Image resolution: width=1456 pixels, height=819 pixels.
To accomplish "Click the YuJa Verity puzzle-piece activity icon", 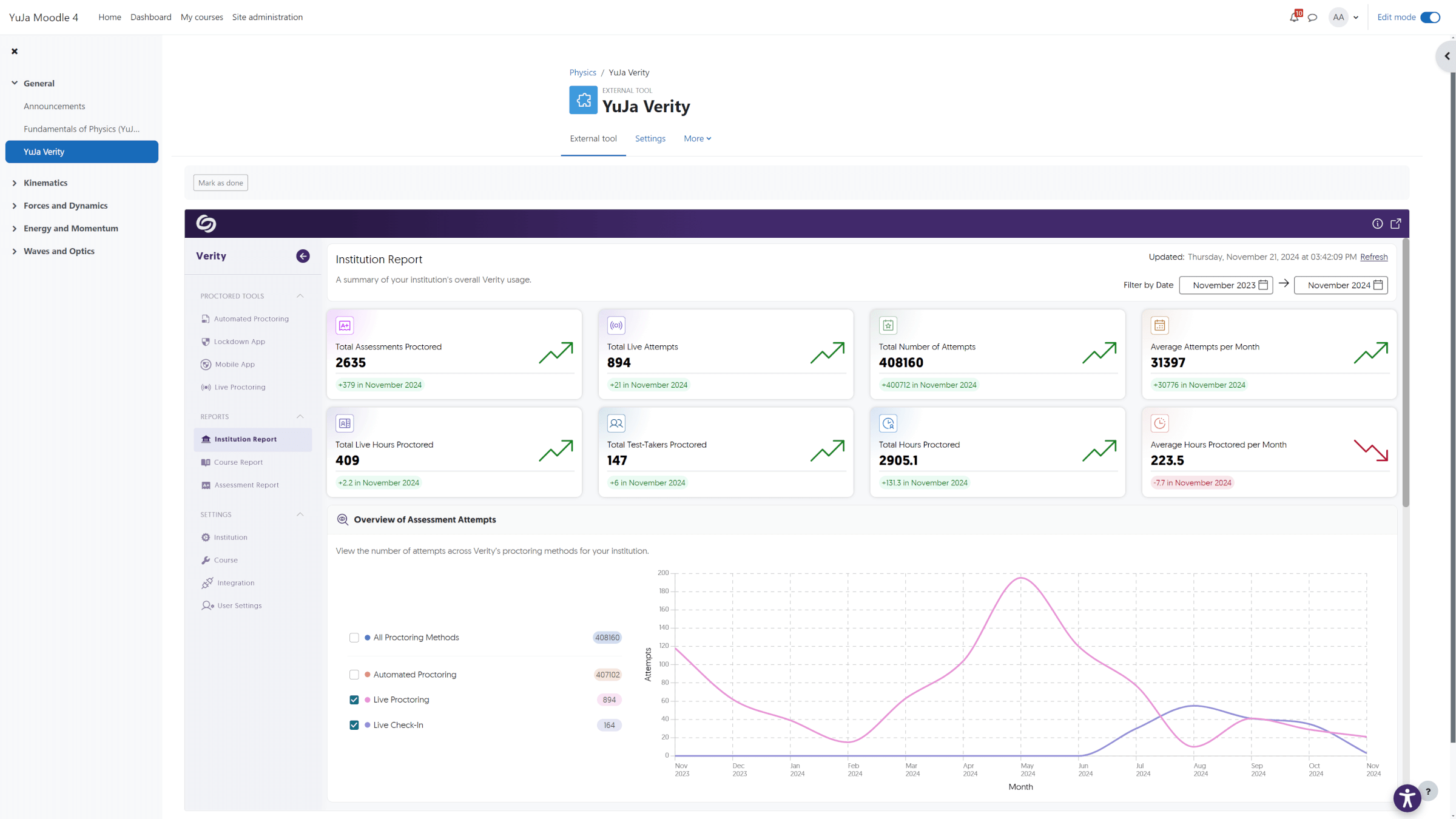I will tap(583, 100).
